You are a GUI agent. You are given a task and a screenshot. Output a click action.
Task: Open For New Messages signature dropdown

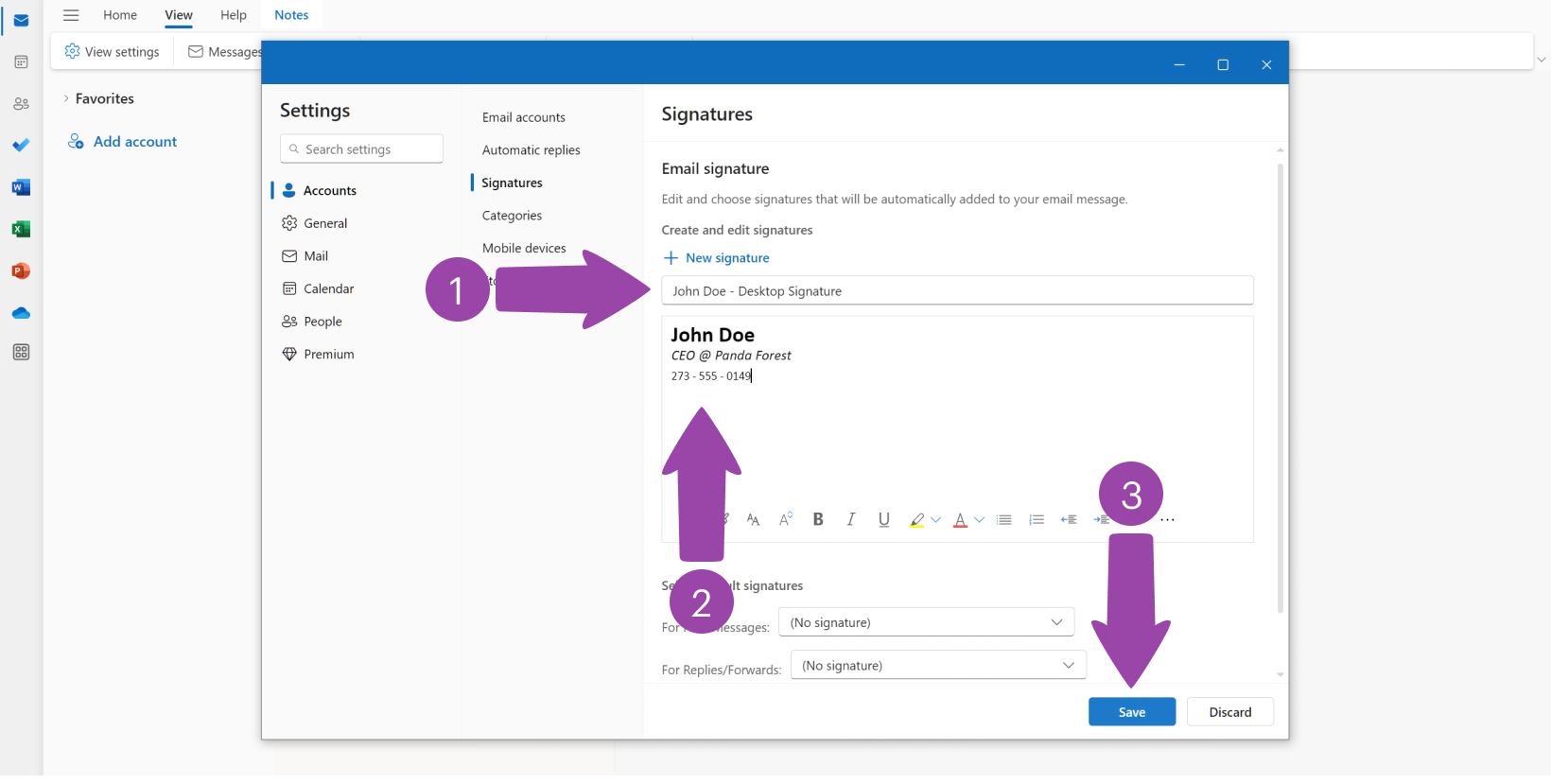pos(927,622)
